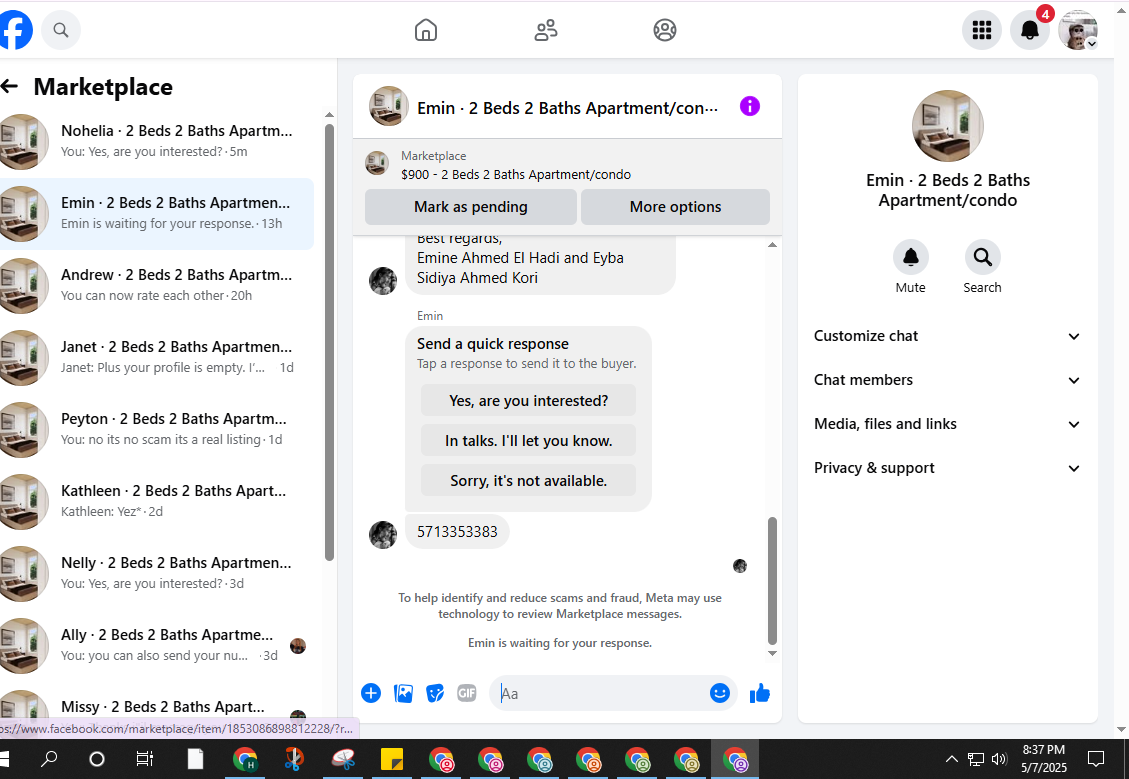Viewport: 1129px width, 779px height.
Task: Choose a GIF icon
Action: point(467,693)
